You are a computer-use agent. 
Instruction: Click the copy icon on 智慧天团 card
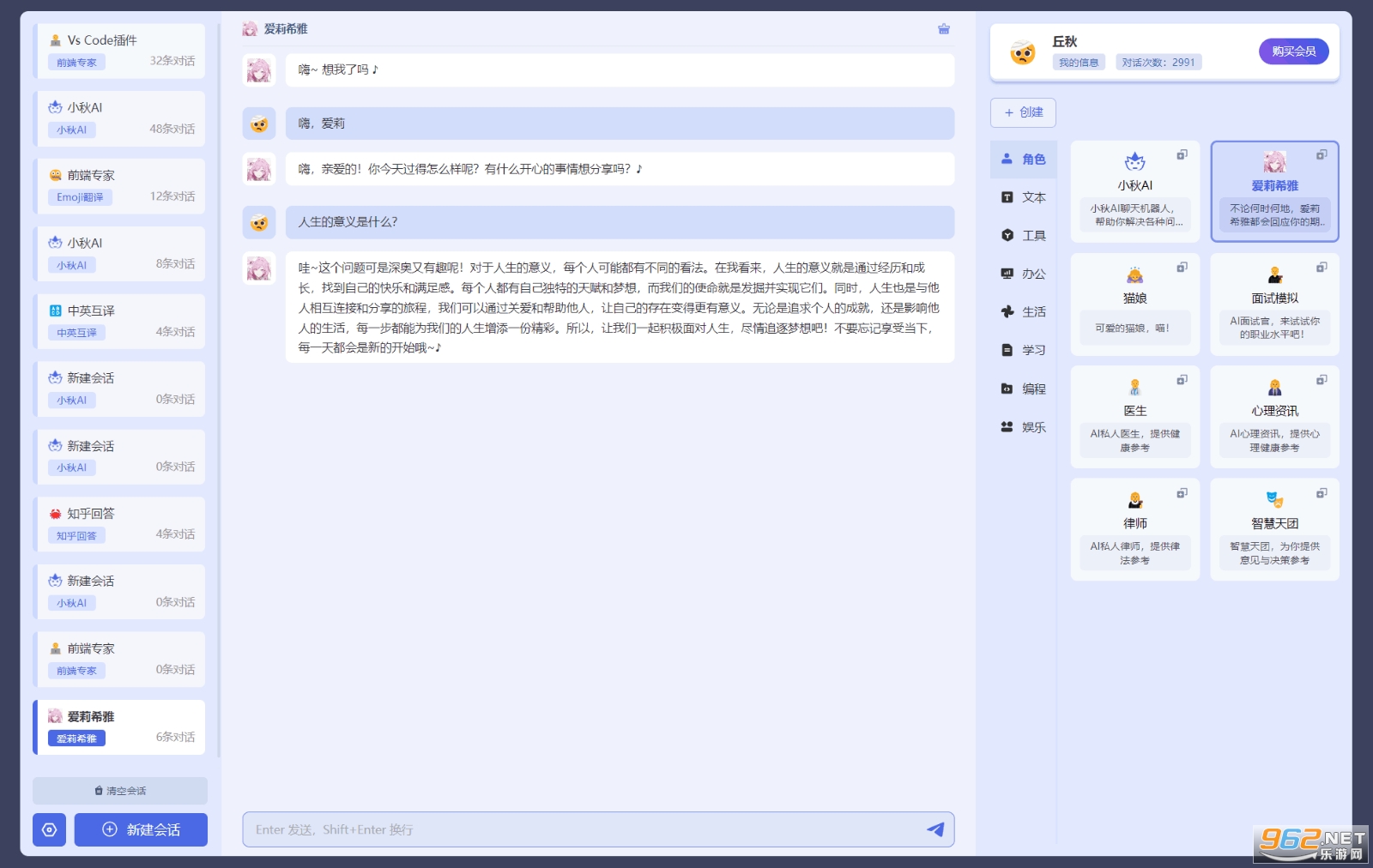tap(1322, 493)
